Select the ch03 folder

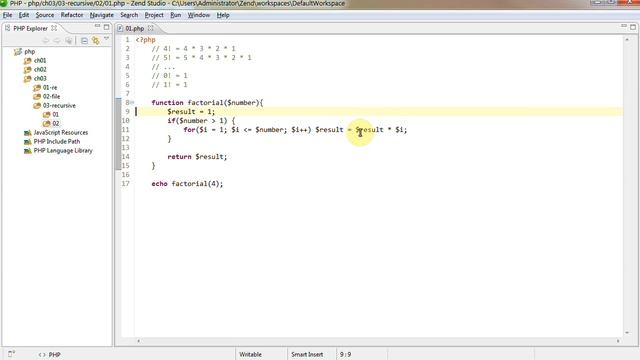point(40,78)
